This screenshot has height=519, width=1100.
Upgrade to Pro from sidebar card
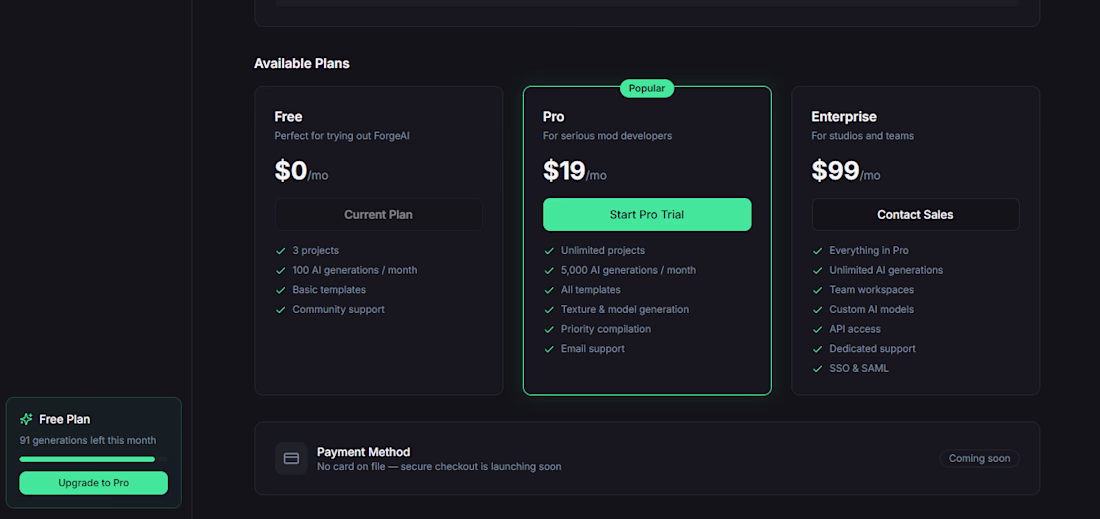point(93,483)
